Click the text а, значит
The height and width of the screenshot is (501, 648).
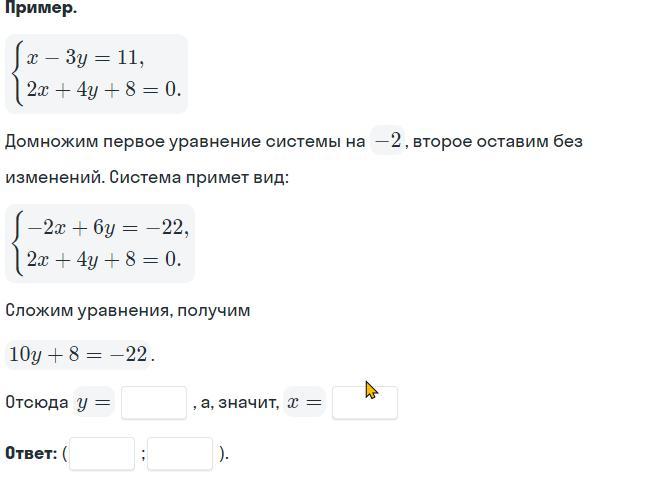pos(239,403)
